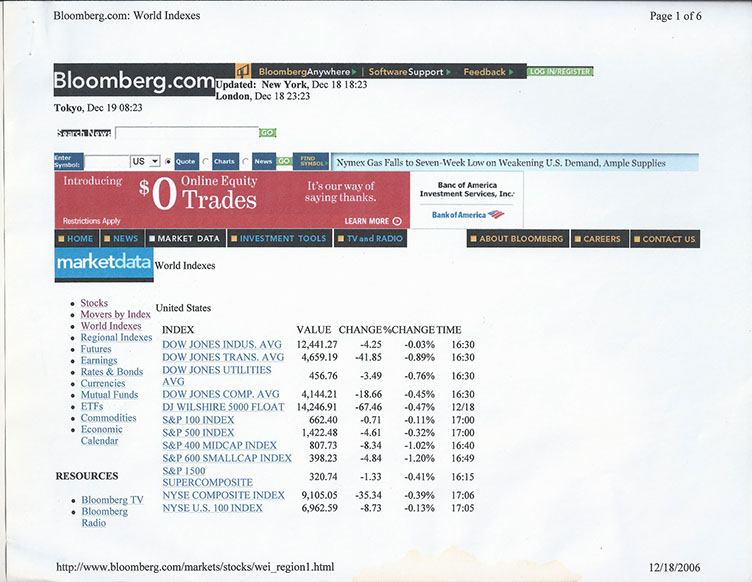Image resolution: width=752 pixels, height=582 pixels.
Task: Open the Economic Calendar link
Action: pos(101,435)
